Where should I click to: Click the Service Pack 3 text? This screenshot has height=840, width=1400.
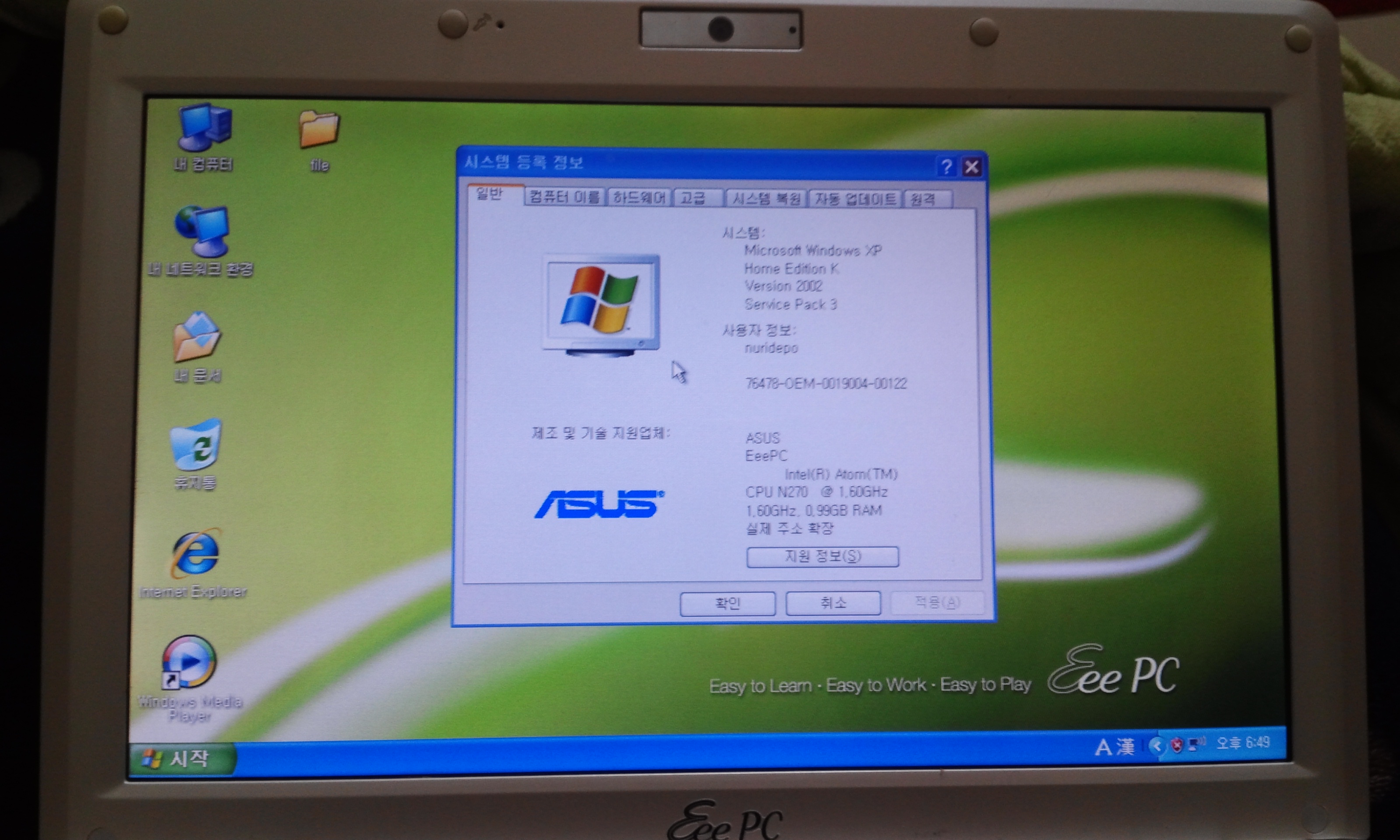click(x=791, y=304)
